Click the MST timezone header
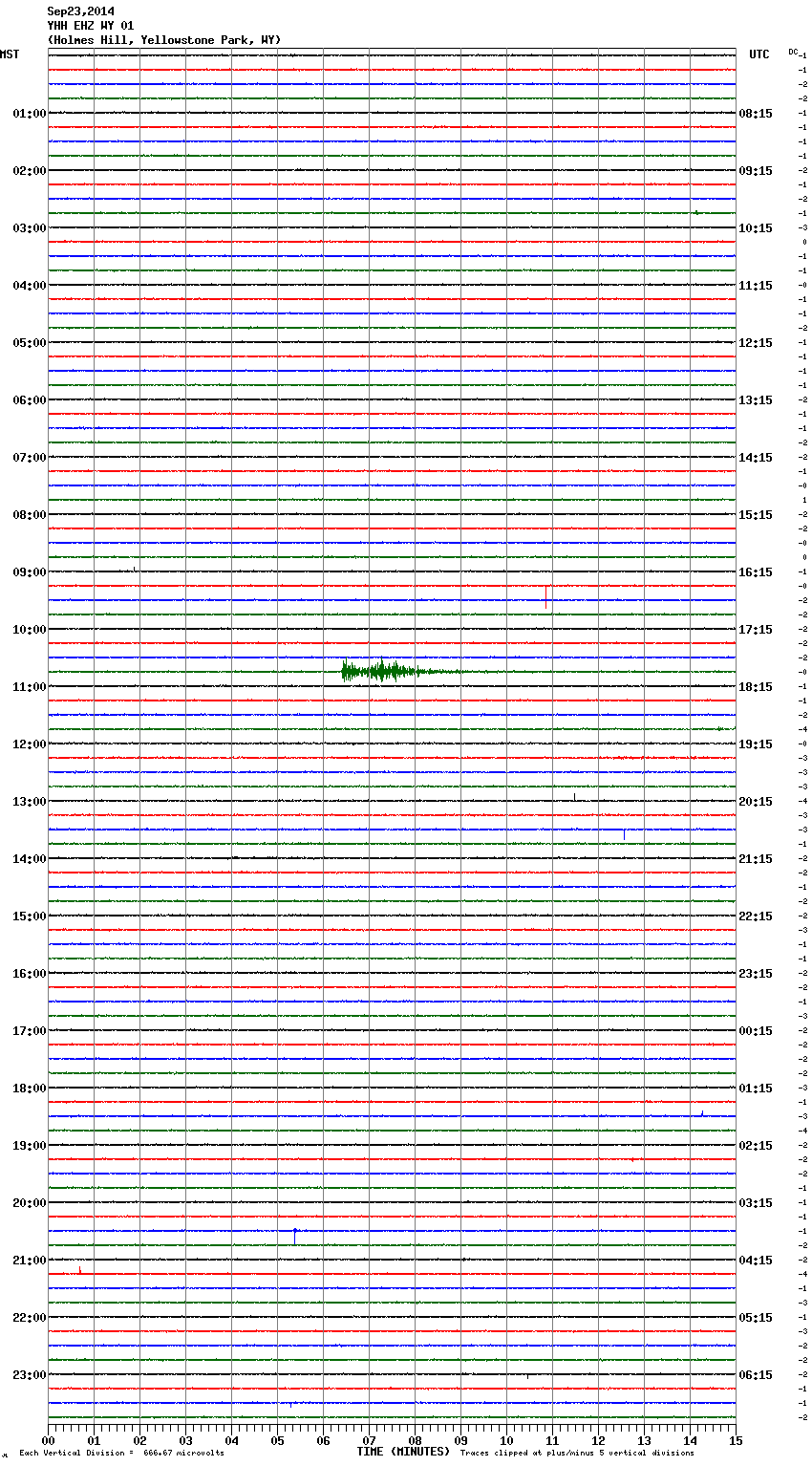This screenshot has height=1466, width=812. coord(10,54)
